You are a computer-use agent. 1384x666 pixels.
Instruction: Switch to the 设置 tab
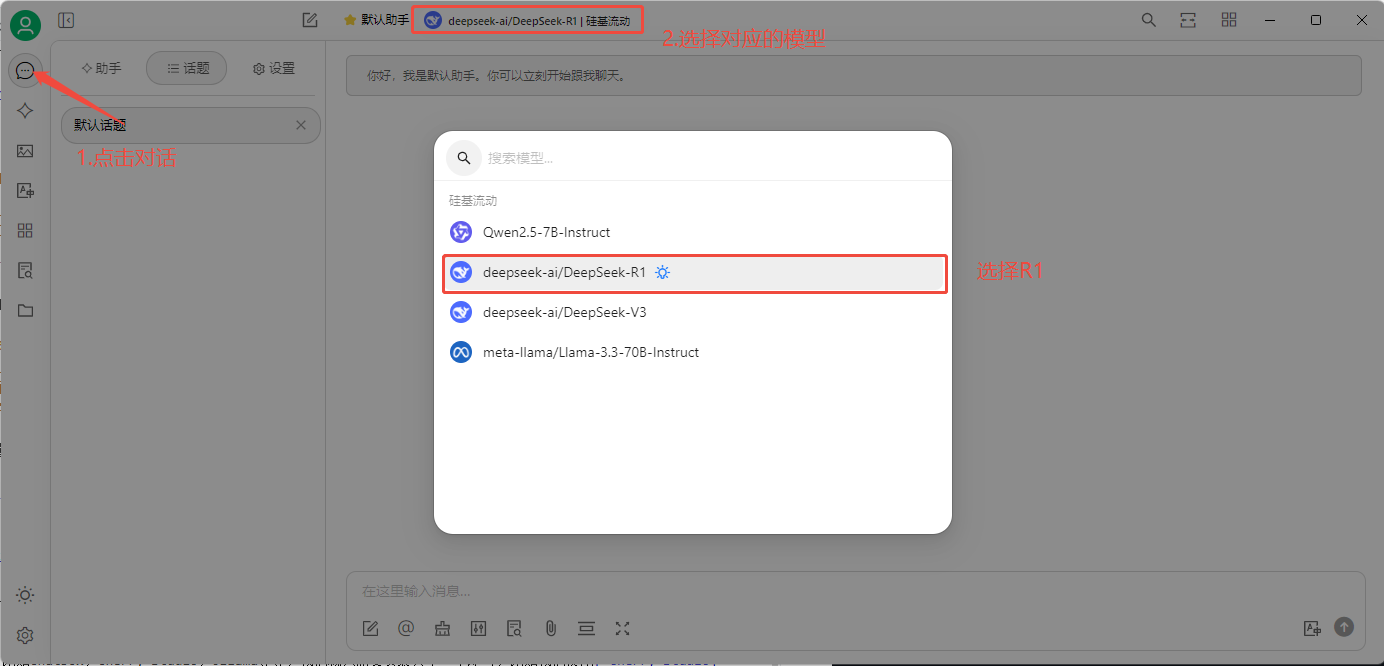[x=274, y=68]
